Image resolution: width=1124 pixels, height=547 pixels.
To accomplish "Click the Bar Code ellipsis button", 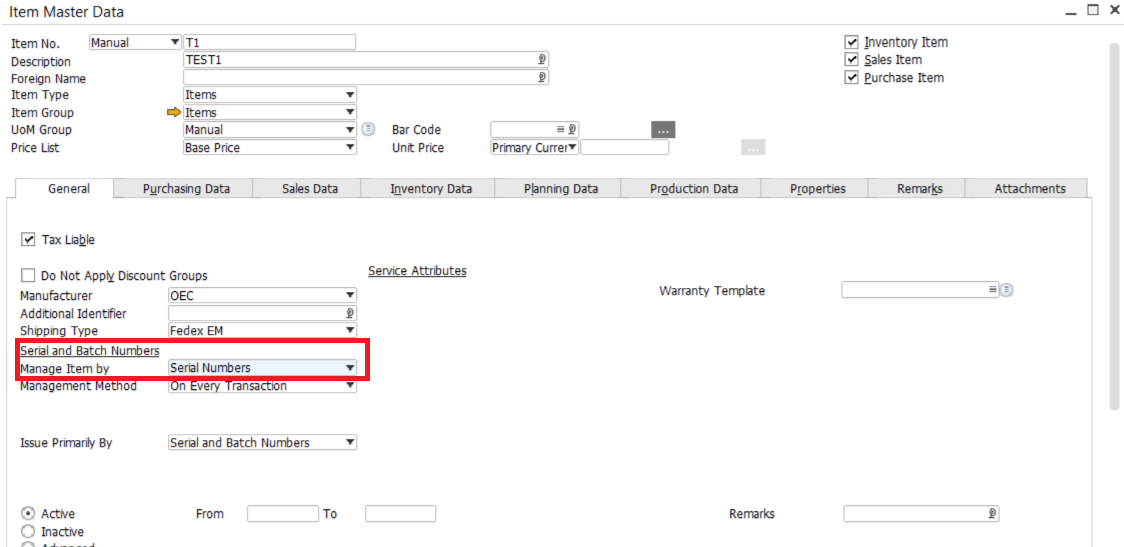I will coord(664,129).
